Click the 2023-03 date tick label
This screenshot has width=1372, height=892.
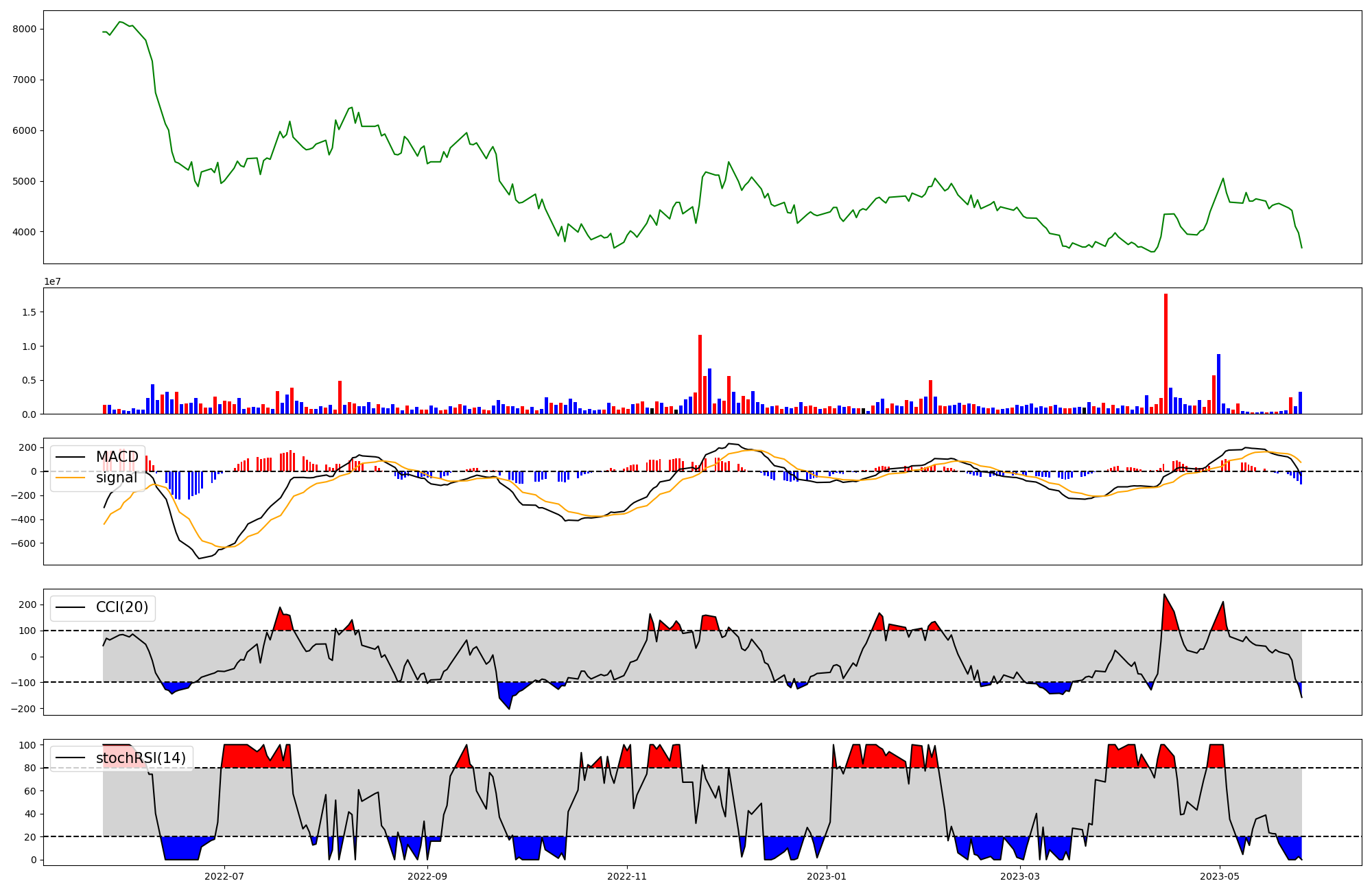pos(1020,876)
